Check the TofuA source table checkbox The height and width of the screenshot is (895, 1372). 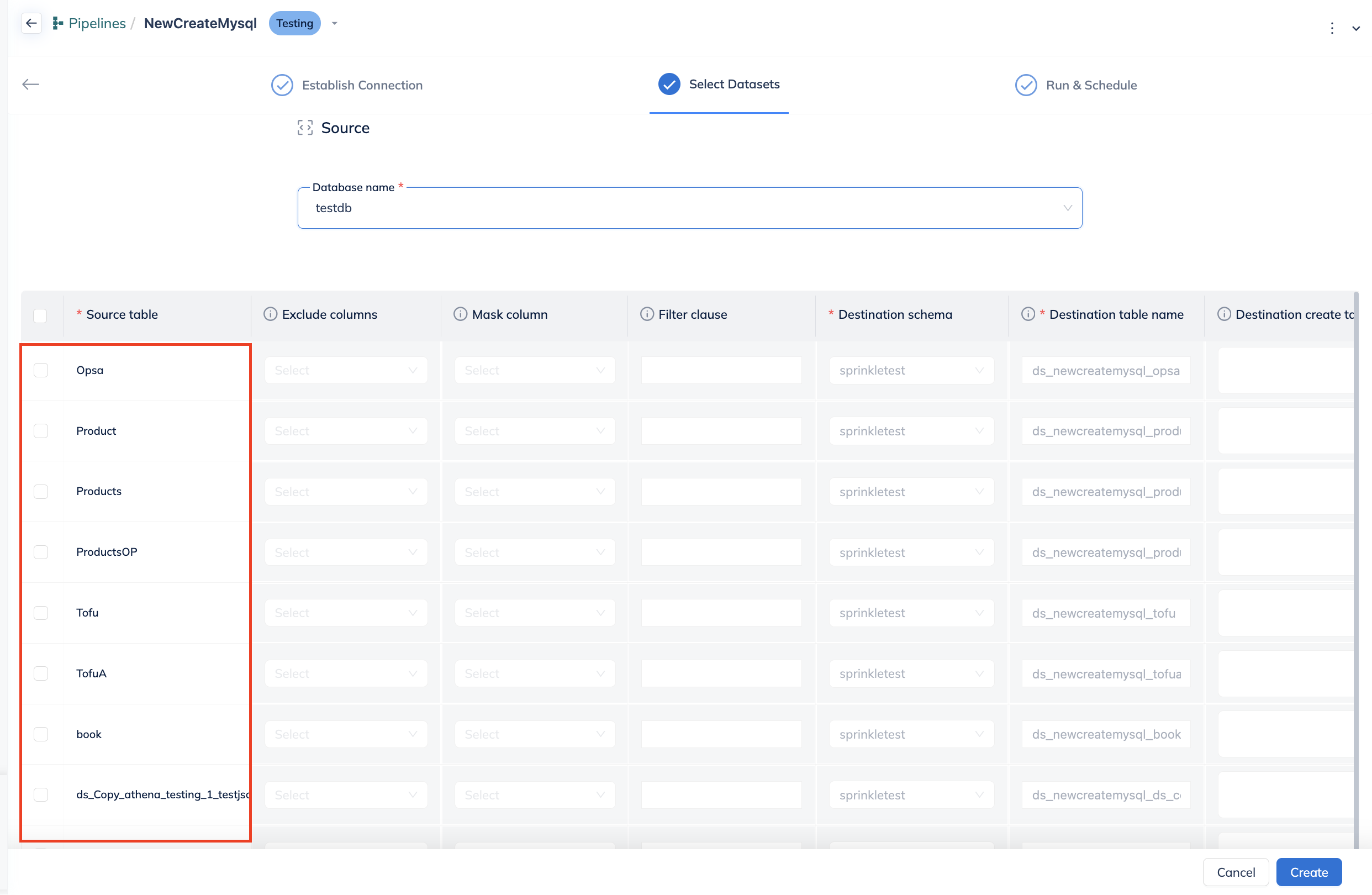point(41,673)
